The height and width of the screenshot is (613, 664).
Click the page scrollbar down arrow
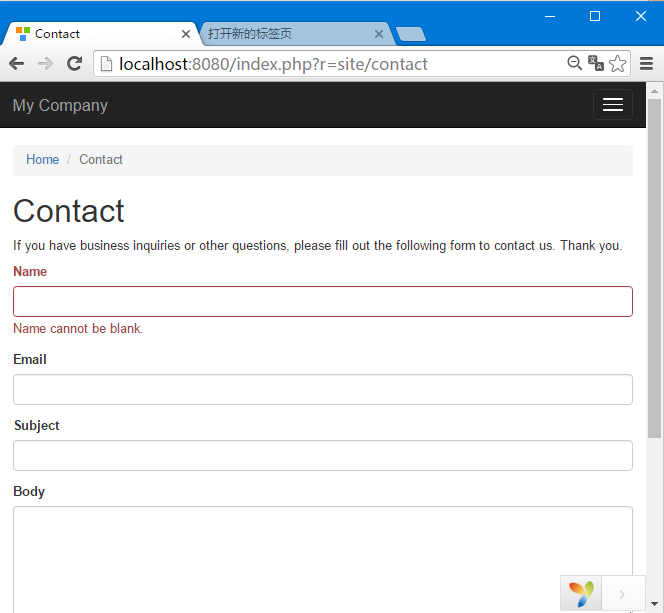pyautogui.click(x=654, y=604)
